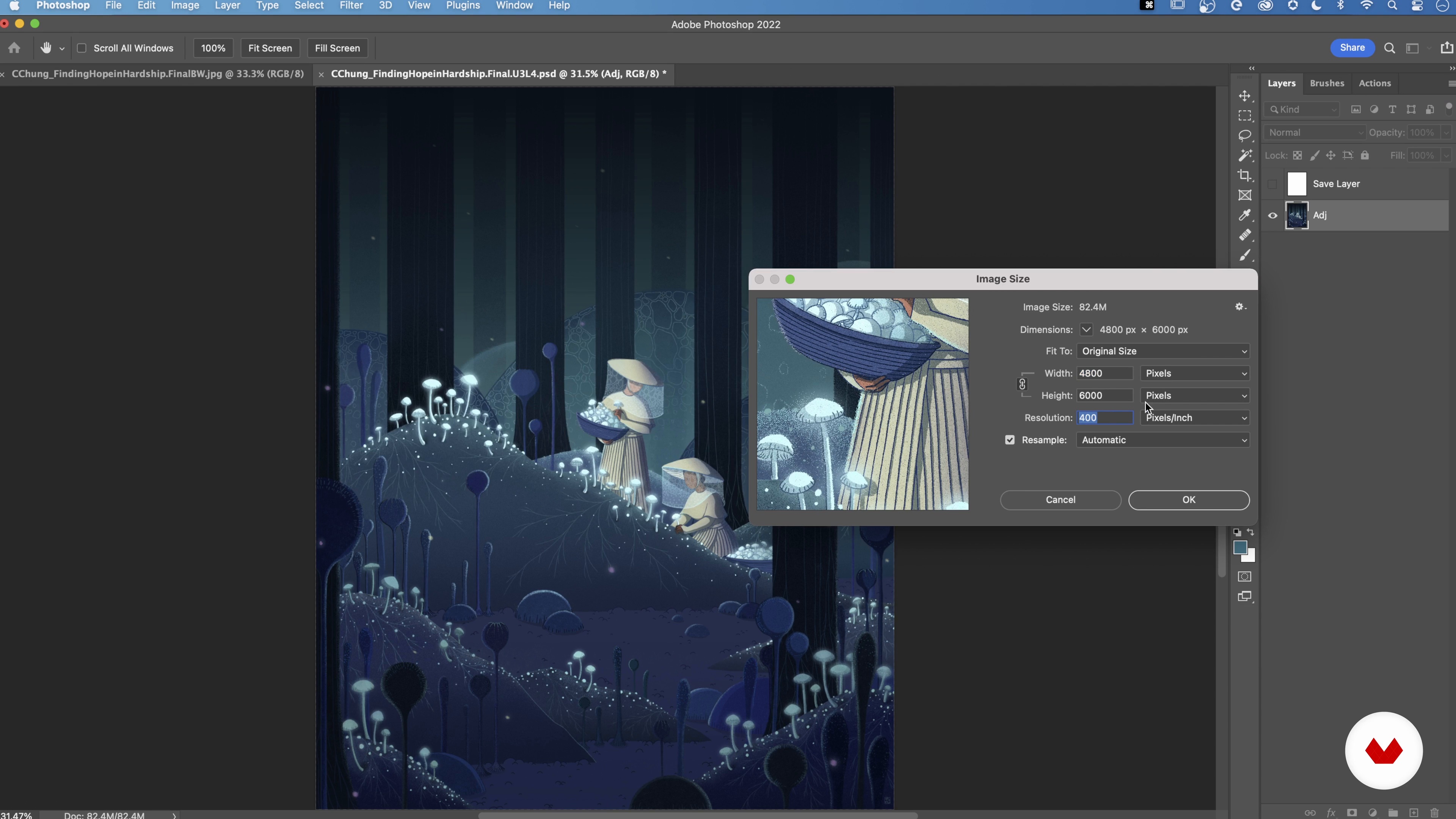Reset default foreground and background colors
The width and height of the screenshot is (1456, 819).
coord(1237,532)
